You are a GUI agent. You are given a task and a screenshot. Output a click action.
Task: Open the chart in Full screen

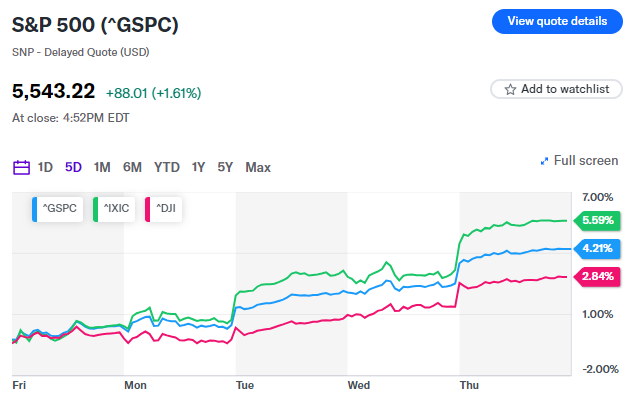tap(585, 161)
